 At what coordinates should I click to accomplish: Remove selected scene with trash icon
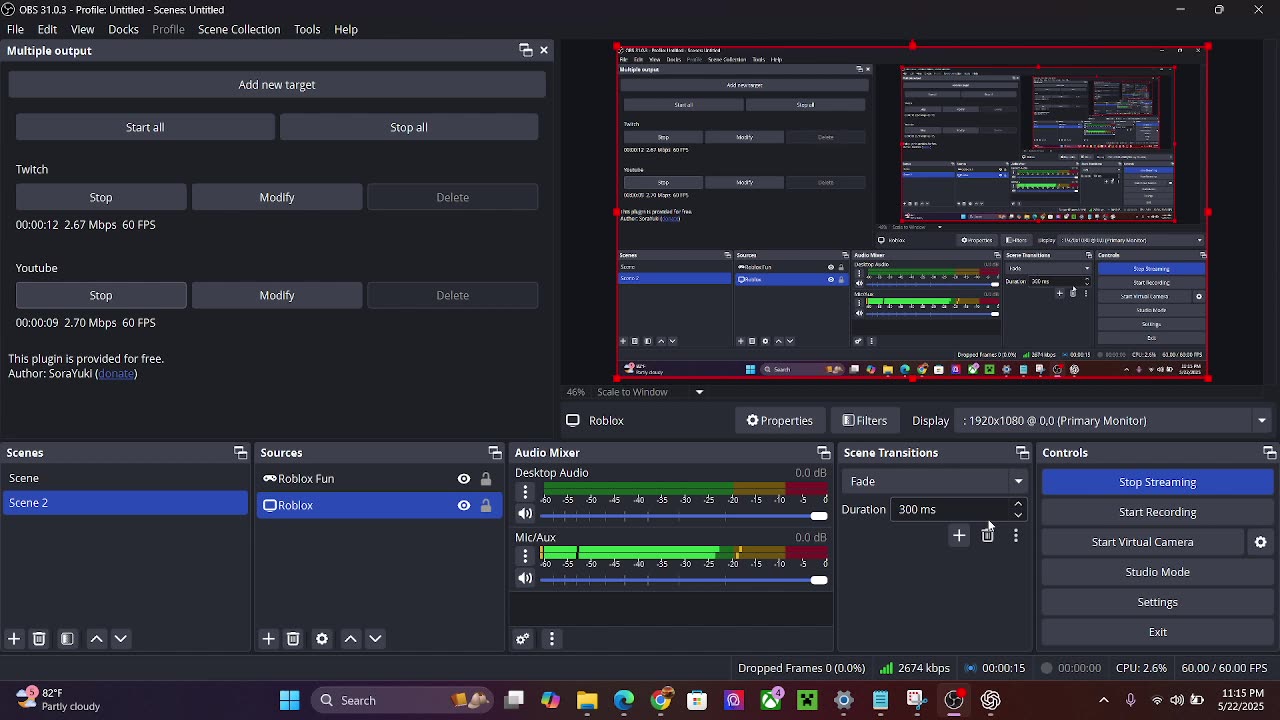(39, 639)
